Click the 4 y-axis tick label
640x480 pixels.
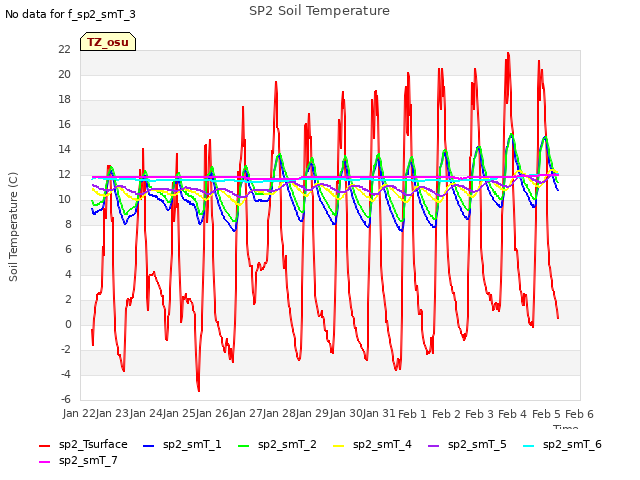pos(68,274)
